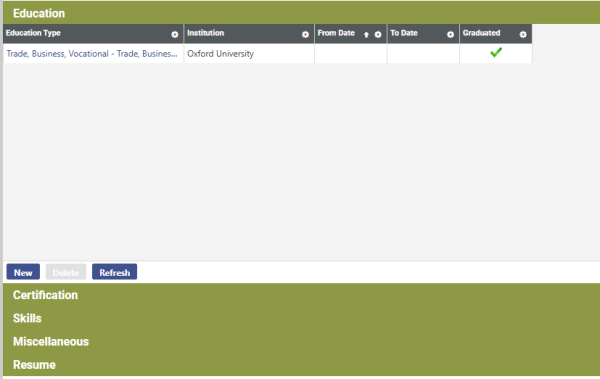Select the Oxford University institution cell

(x=249, y=54)
